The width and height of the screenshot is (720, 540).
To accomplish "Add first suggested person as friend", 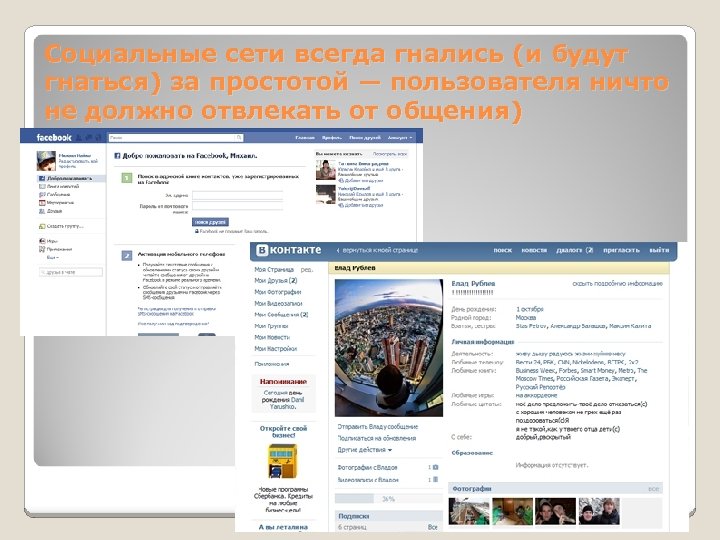I will click(361, 181).
